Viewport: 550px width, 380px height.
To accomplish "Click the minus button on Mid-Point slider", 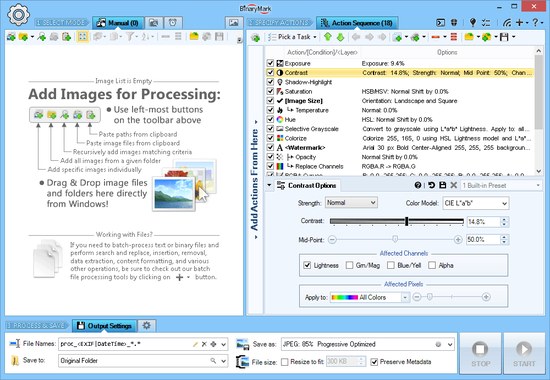I will click(332, 240).
